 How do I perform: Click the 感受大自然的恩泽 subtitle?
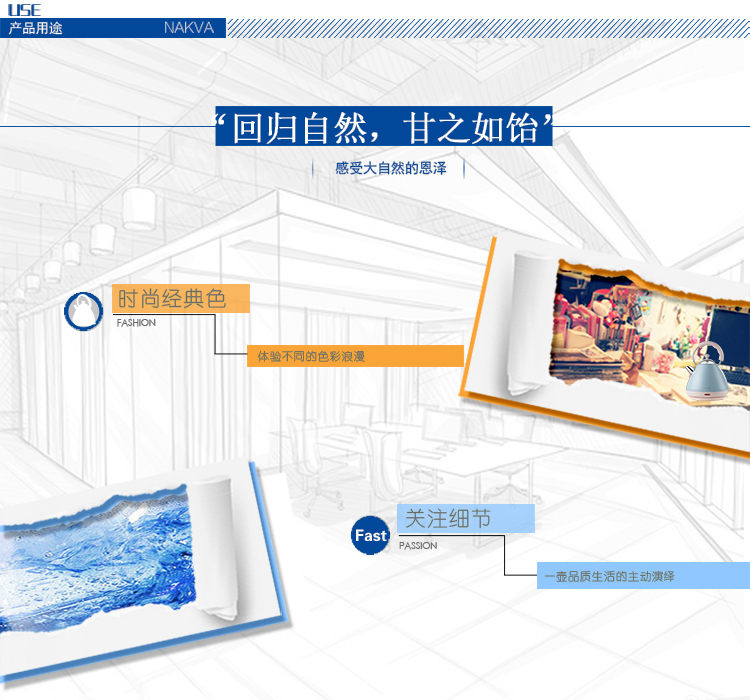pyautogui.click(x=391, y=168)
